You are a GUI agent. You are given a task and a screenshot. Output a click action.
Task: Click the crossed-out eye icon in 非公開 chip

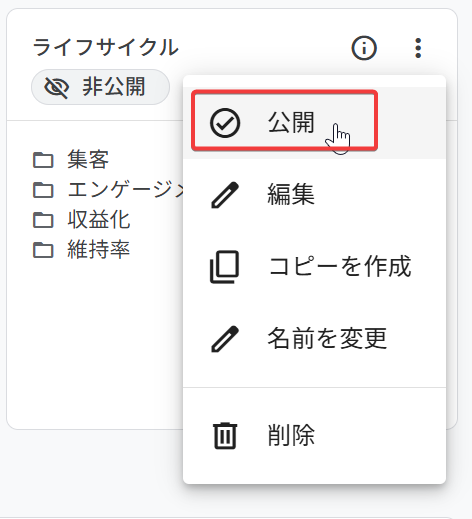57,88
